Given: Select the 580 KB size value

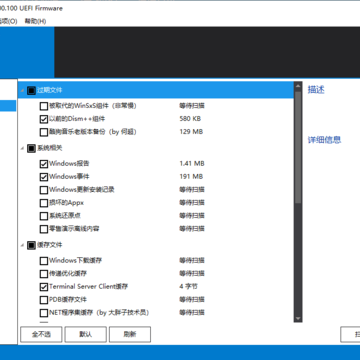Looking at the screenshot, I should [190, 119].
